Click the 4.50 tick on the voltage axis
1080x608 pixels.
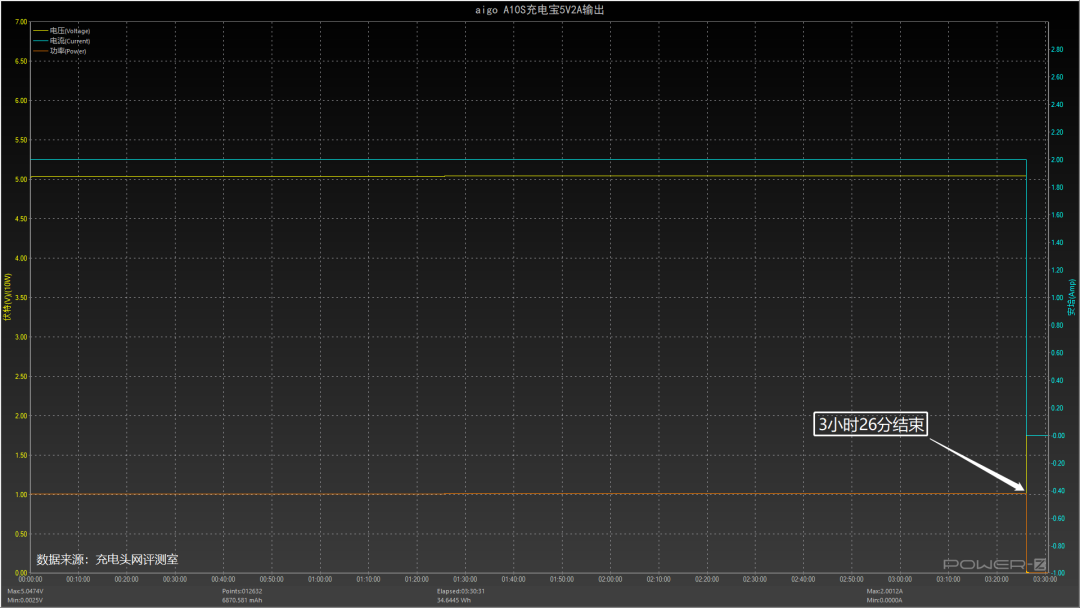(21, 219)
